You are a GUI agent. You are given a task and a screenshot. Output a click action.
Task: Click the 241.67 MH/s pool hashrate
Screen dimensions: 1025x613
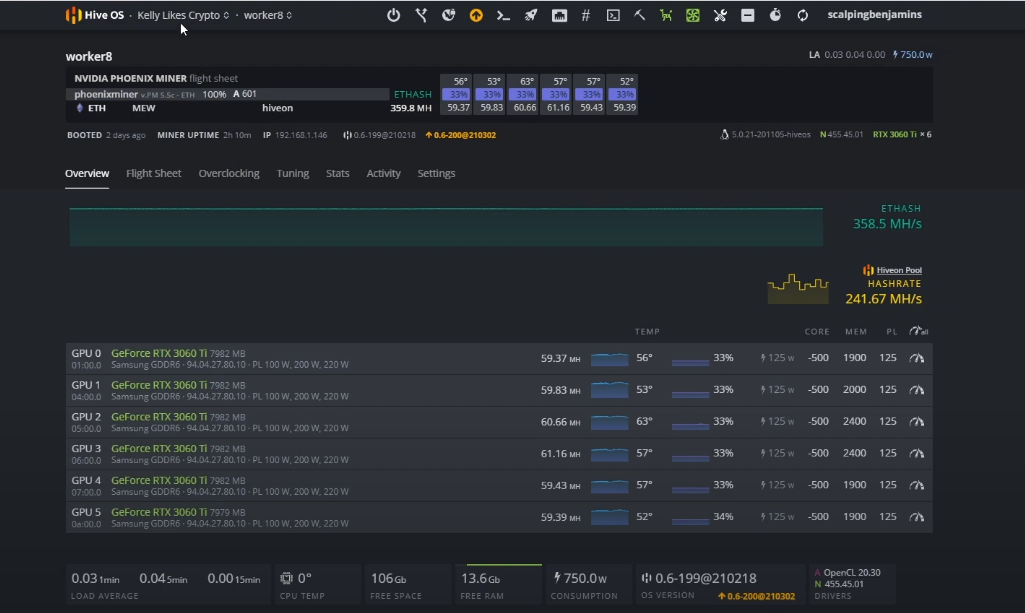point(883,299)
